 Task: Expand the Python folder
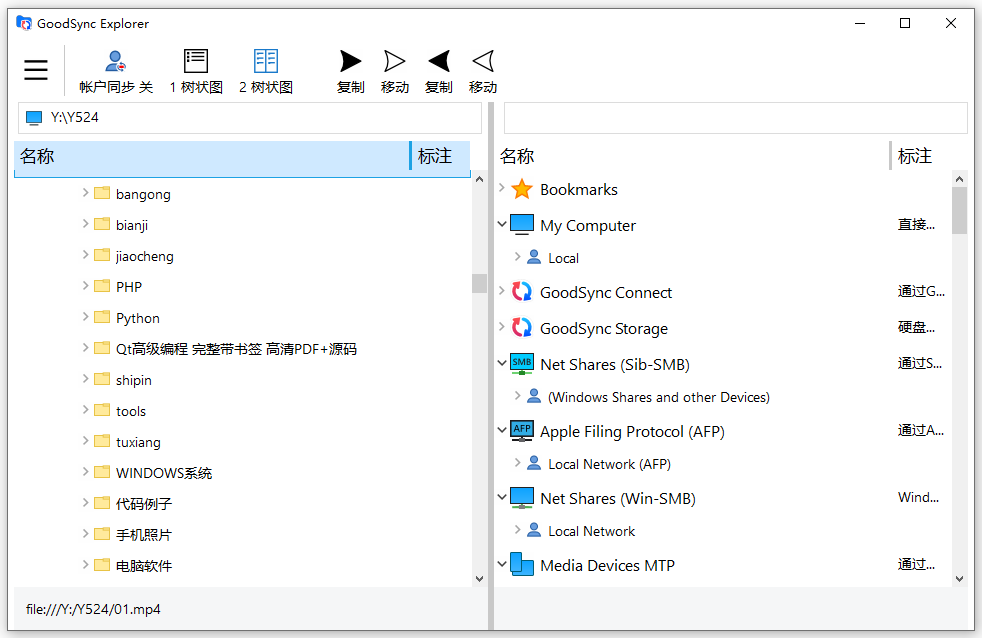pos(85,317)
